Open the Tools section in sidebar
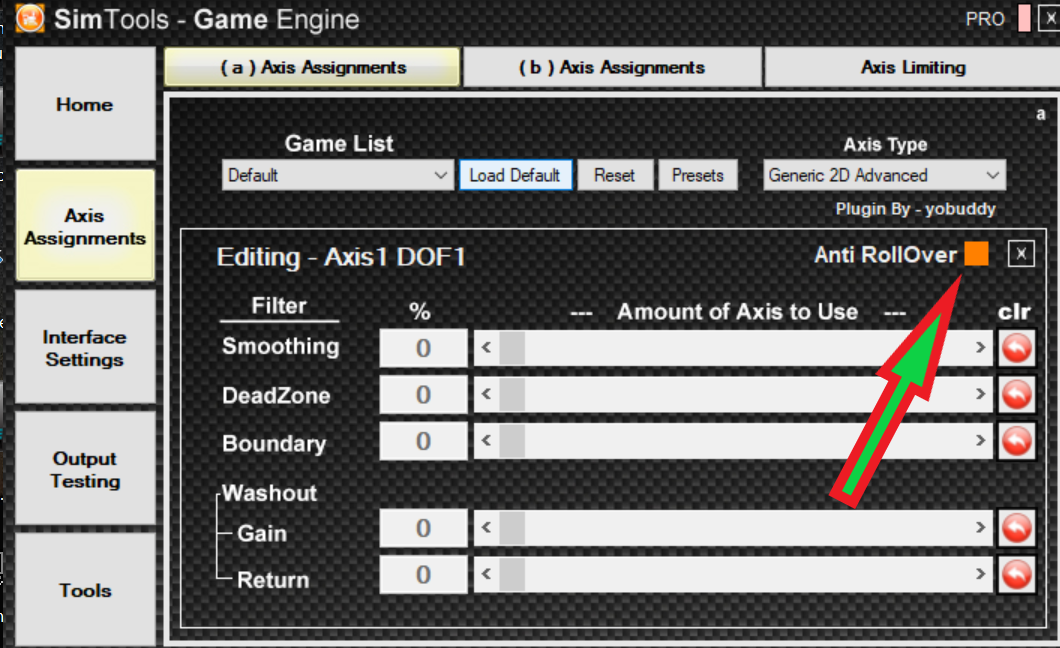1060x648 pixels. 85,590
